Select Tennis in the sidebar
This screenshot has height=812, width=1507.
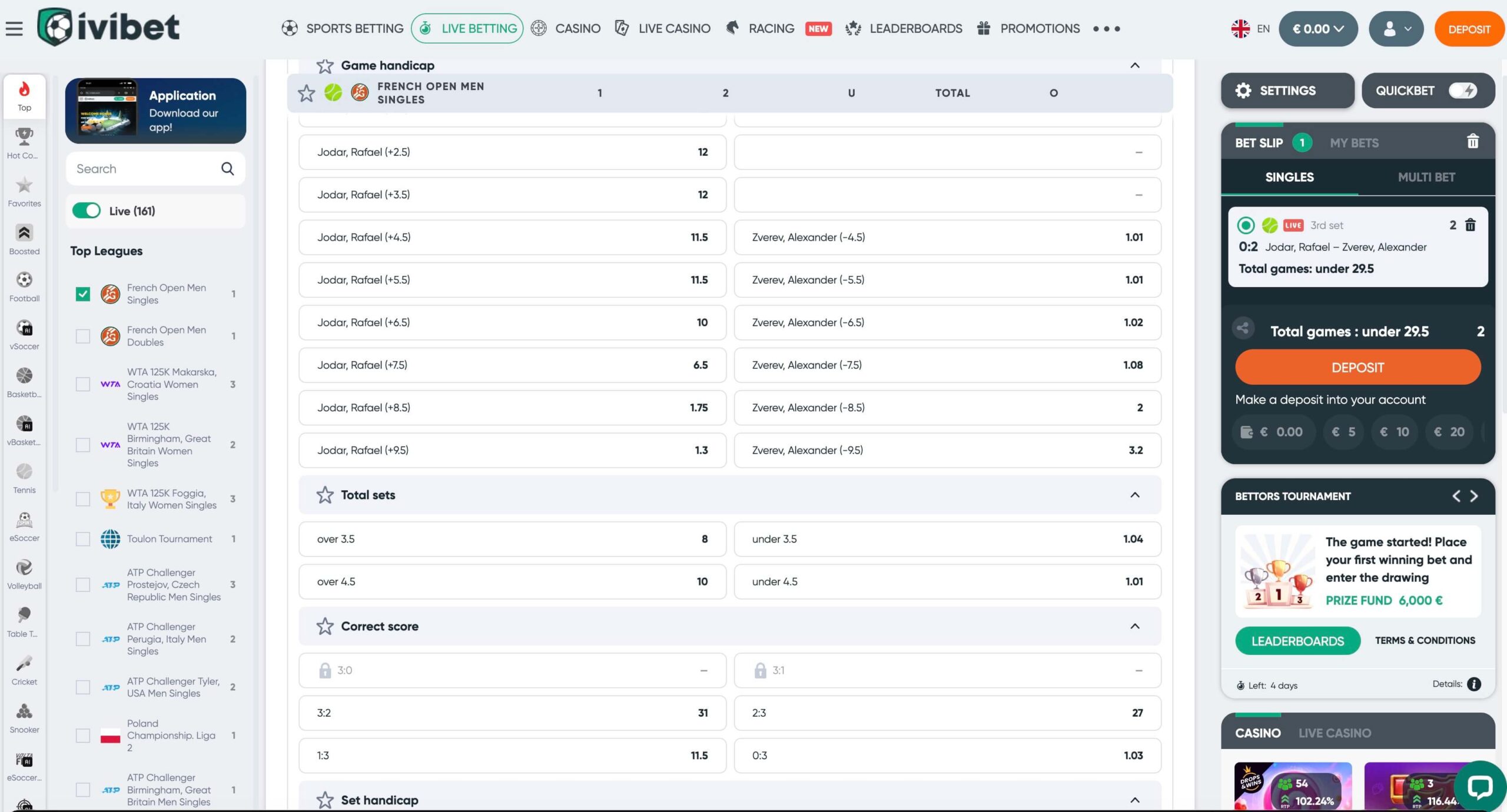pos(24,478)
